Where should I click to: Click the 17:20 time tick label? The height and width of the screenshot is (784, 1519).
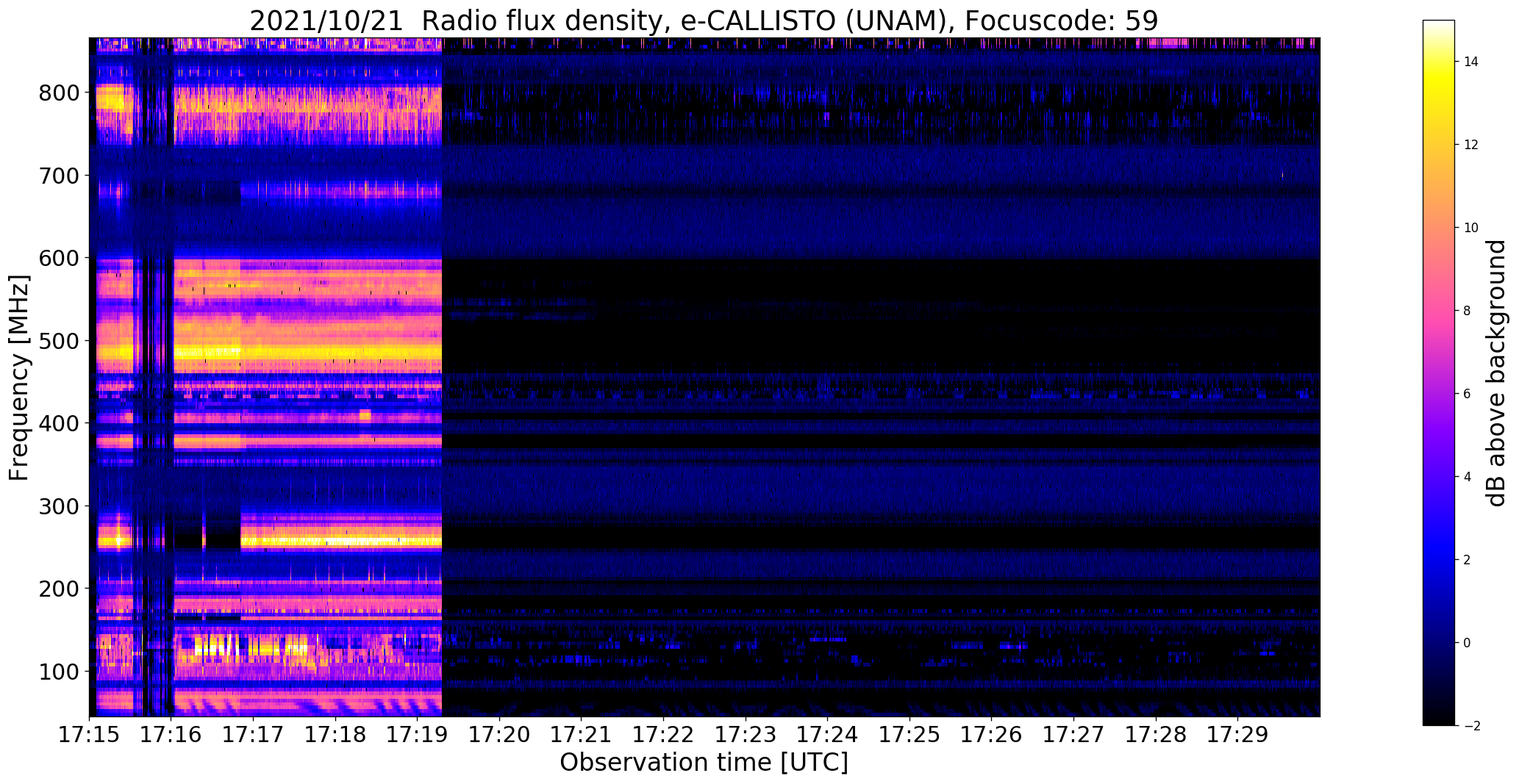click(500, 734)
